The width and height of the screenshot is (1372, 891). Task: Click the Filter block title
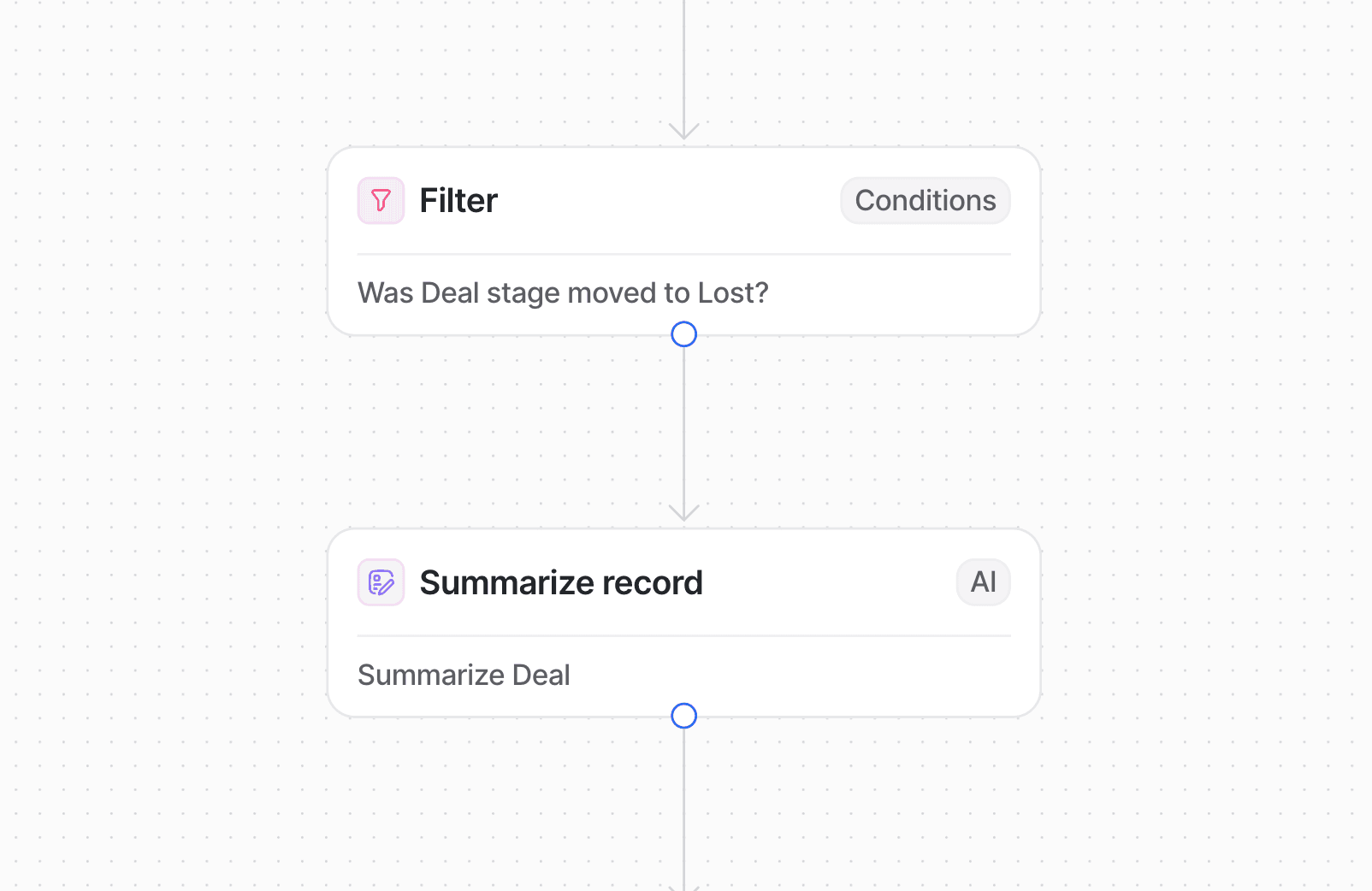click(458, 201)
